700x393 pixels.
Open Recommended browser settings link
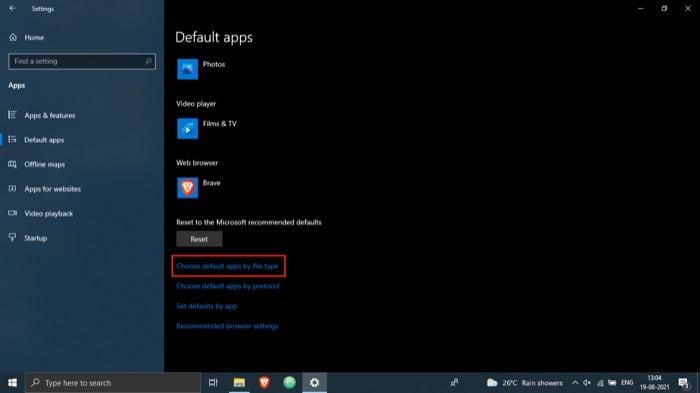[x=227, y=326]
